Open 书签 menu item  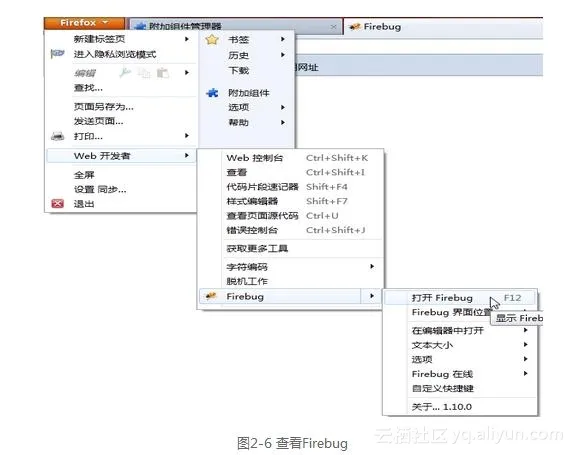(246, 40)
